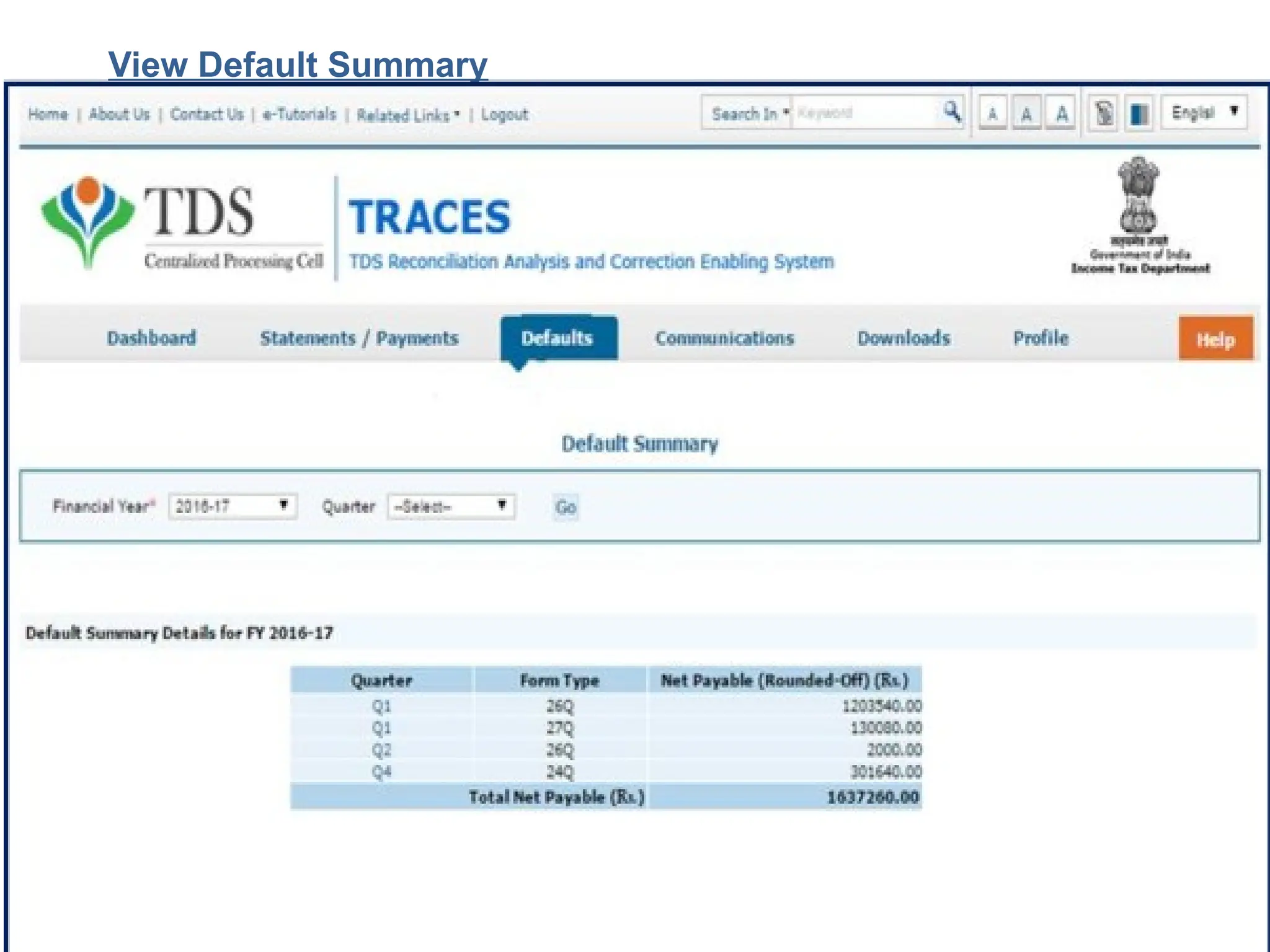Select the medium font size A icon
This screenshot has height=952, width=1270.
pos(1027,113)
